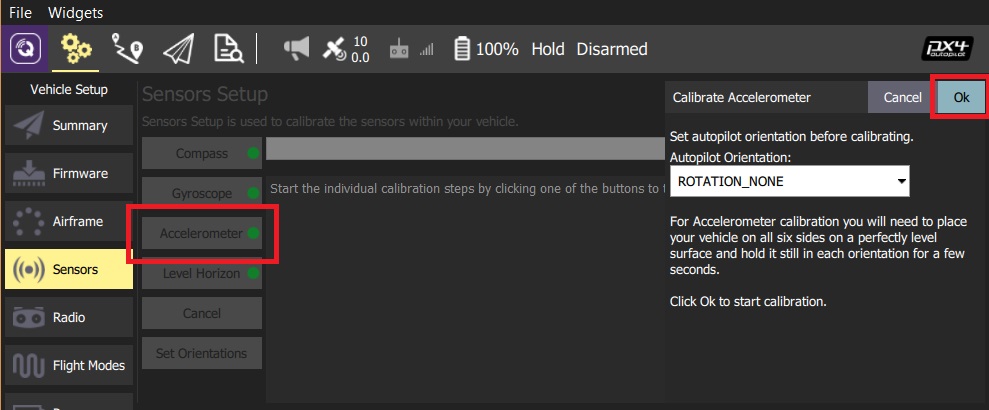Switch to Fly view paper plane icon
The width and height of the screenshot is (989, 410).
(x=177, y=49)
